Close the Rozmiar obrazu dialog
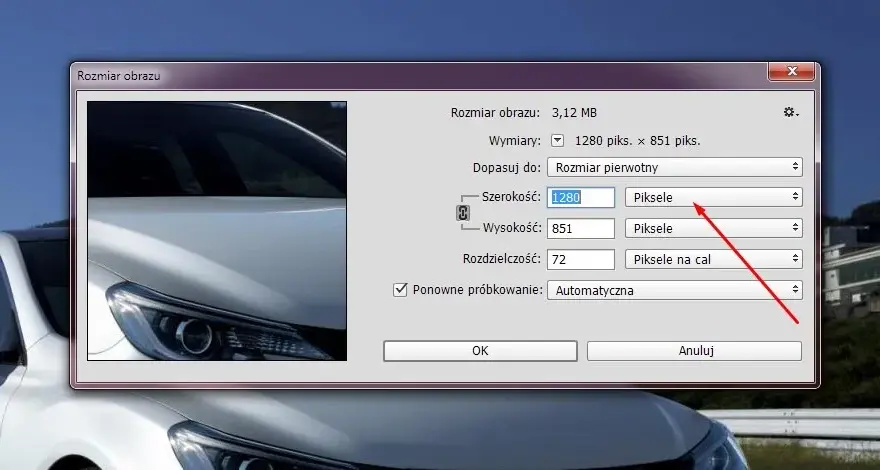The image size is (880, 470). pyautogui.click(x=791, y=71)
